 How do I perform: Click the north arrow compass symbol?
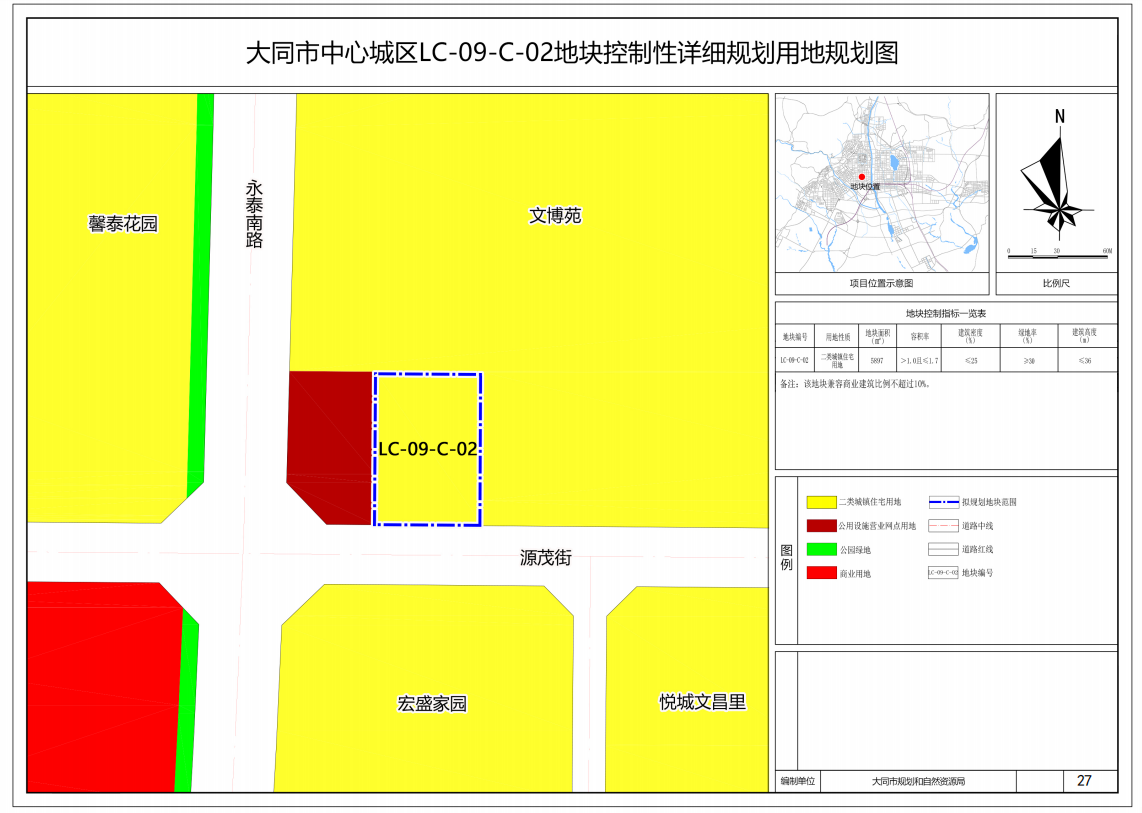[x=1057, y=180]
